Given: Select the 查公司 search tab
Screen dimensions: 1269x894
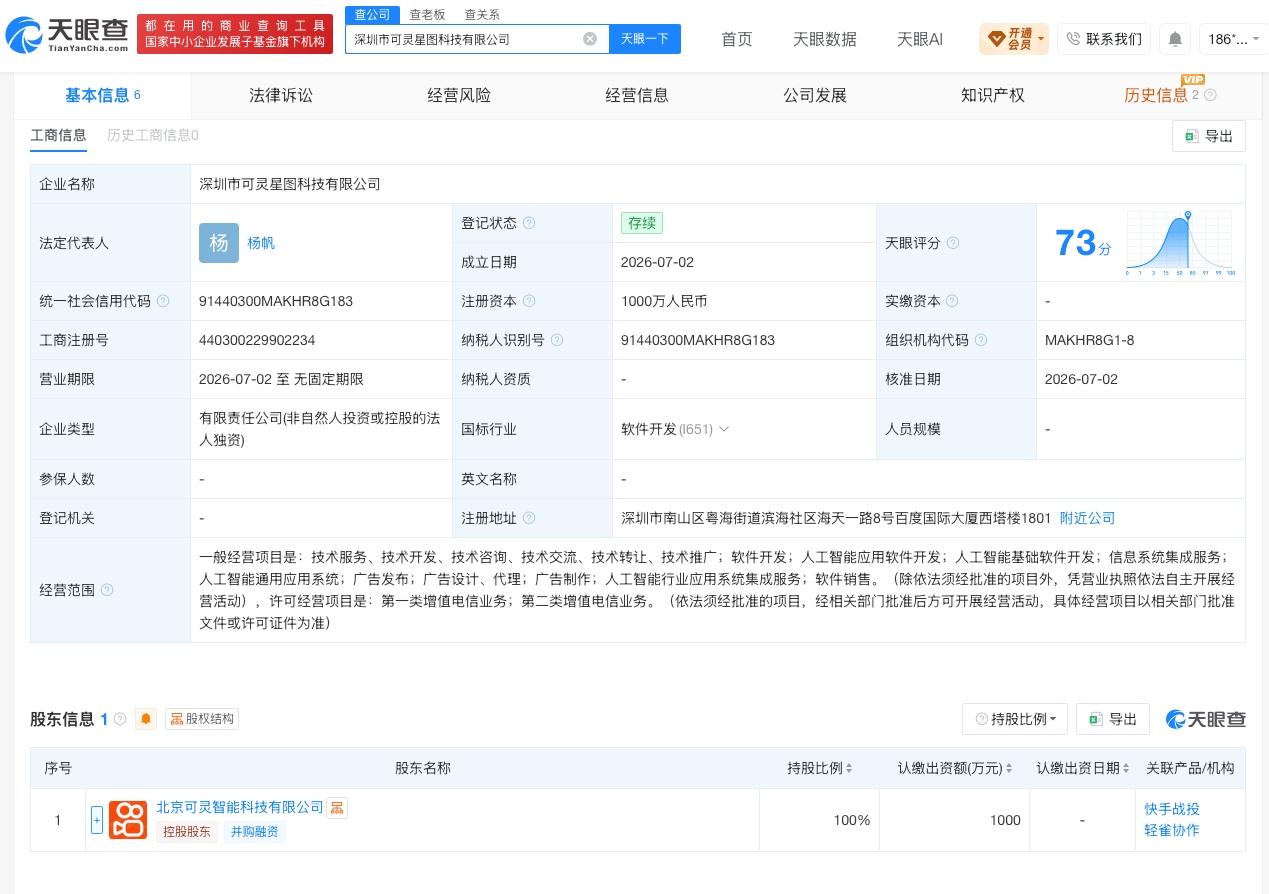Looking at the screenshot, I should point(372,14).
